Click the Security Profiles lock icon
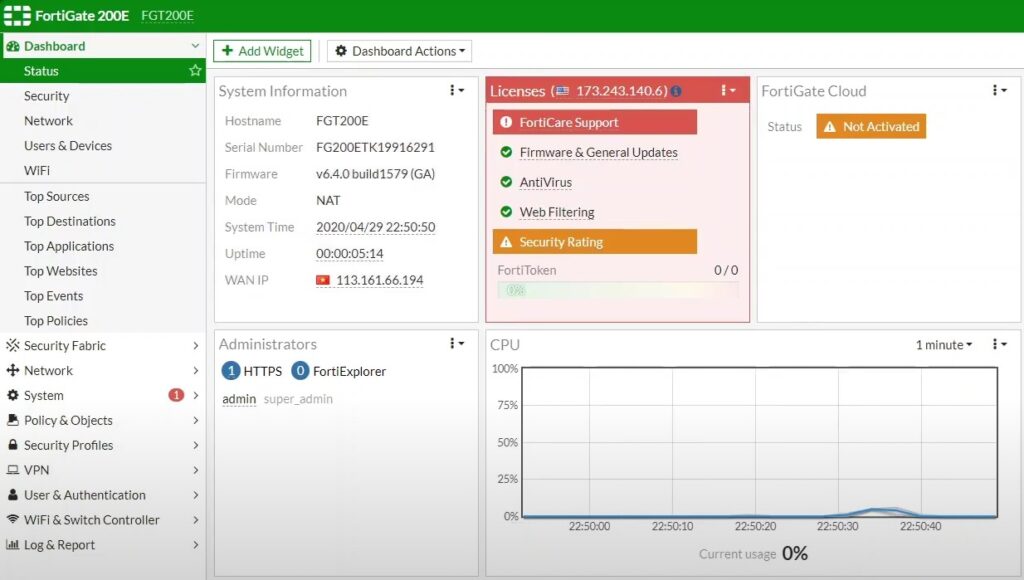This screenshot has width=1024, height=580. pos(12,445)
